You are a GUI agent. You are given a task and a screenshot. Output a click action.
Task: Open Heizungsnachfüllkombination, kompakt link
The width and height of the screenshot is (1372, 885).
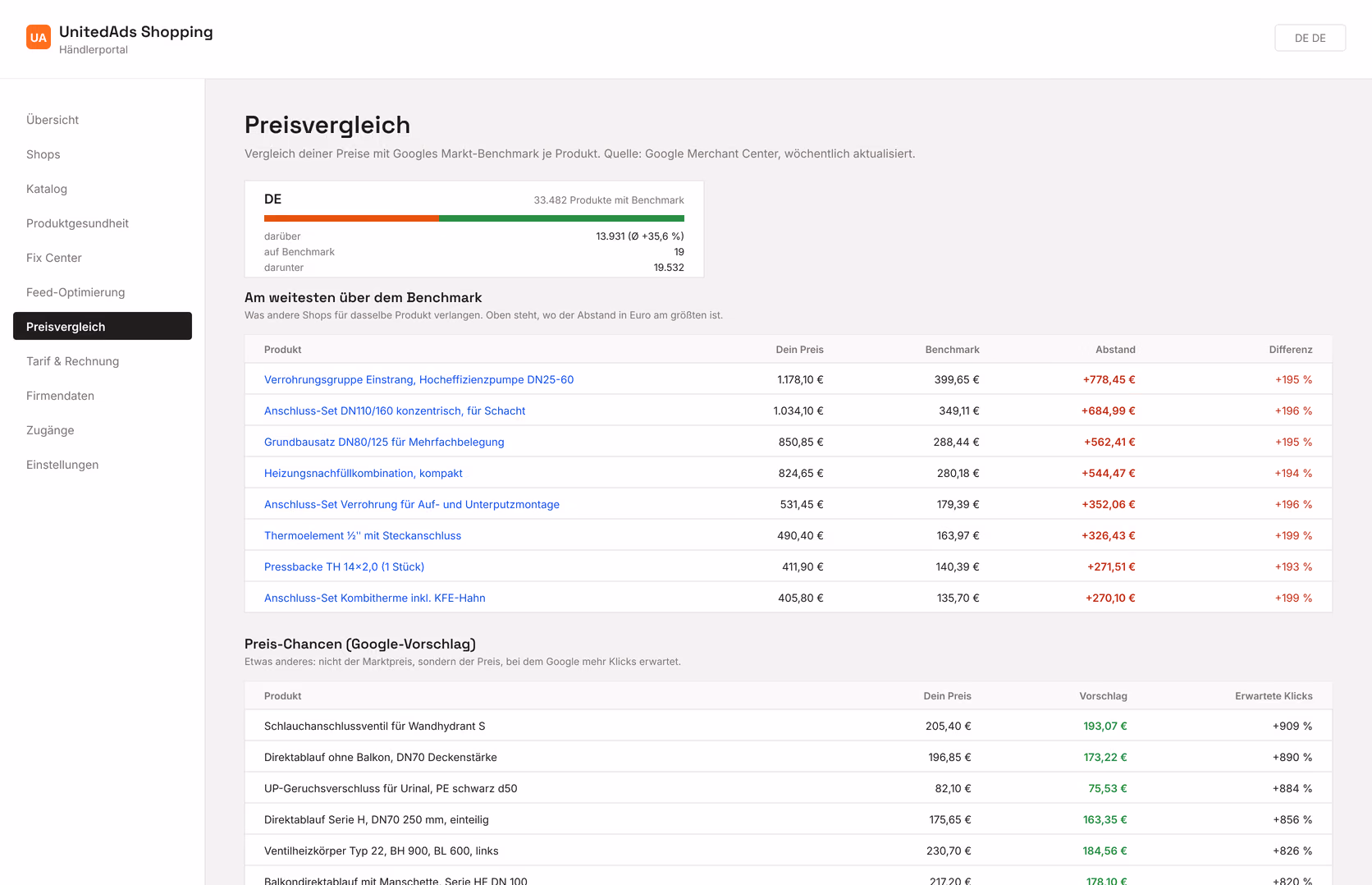tap(364, 473)
